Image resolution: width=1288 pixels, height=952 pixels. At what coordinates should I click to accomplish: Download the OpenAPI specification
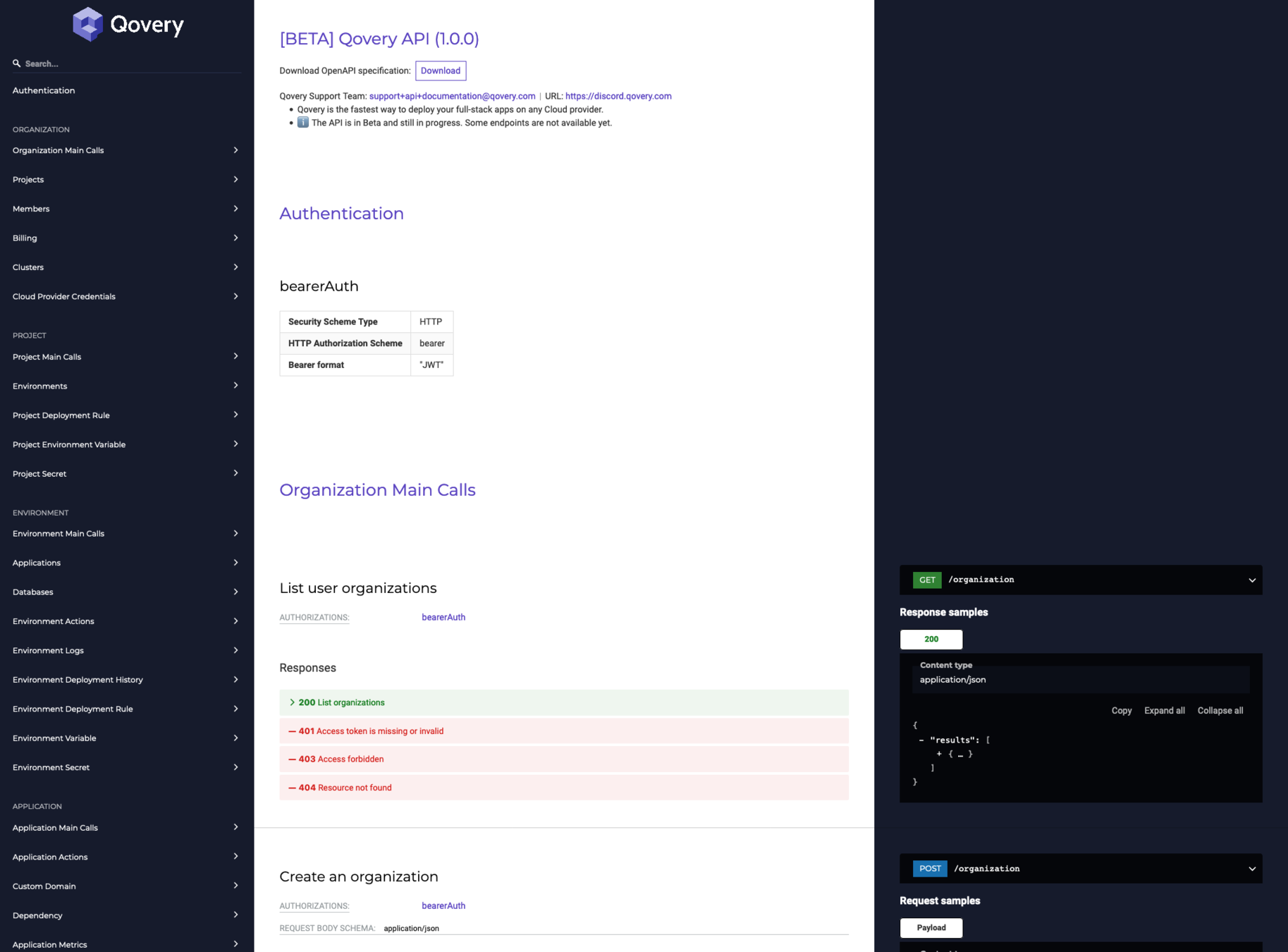441,71
